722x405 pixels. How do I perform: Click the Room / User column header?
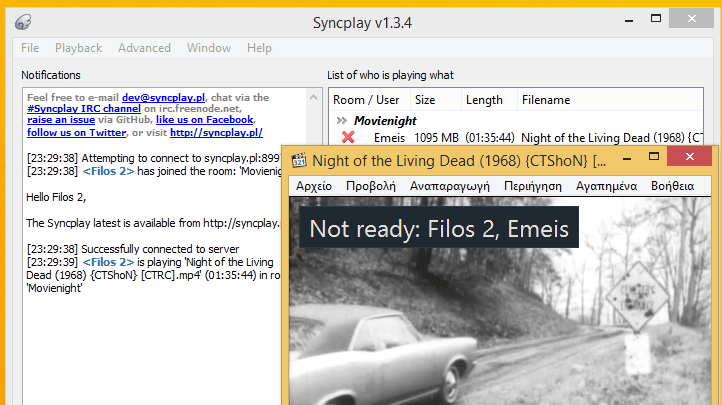pos(366,100)
